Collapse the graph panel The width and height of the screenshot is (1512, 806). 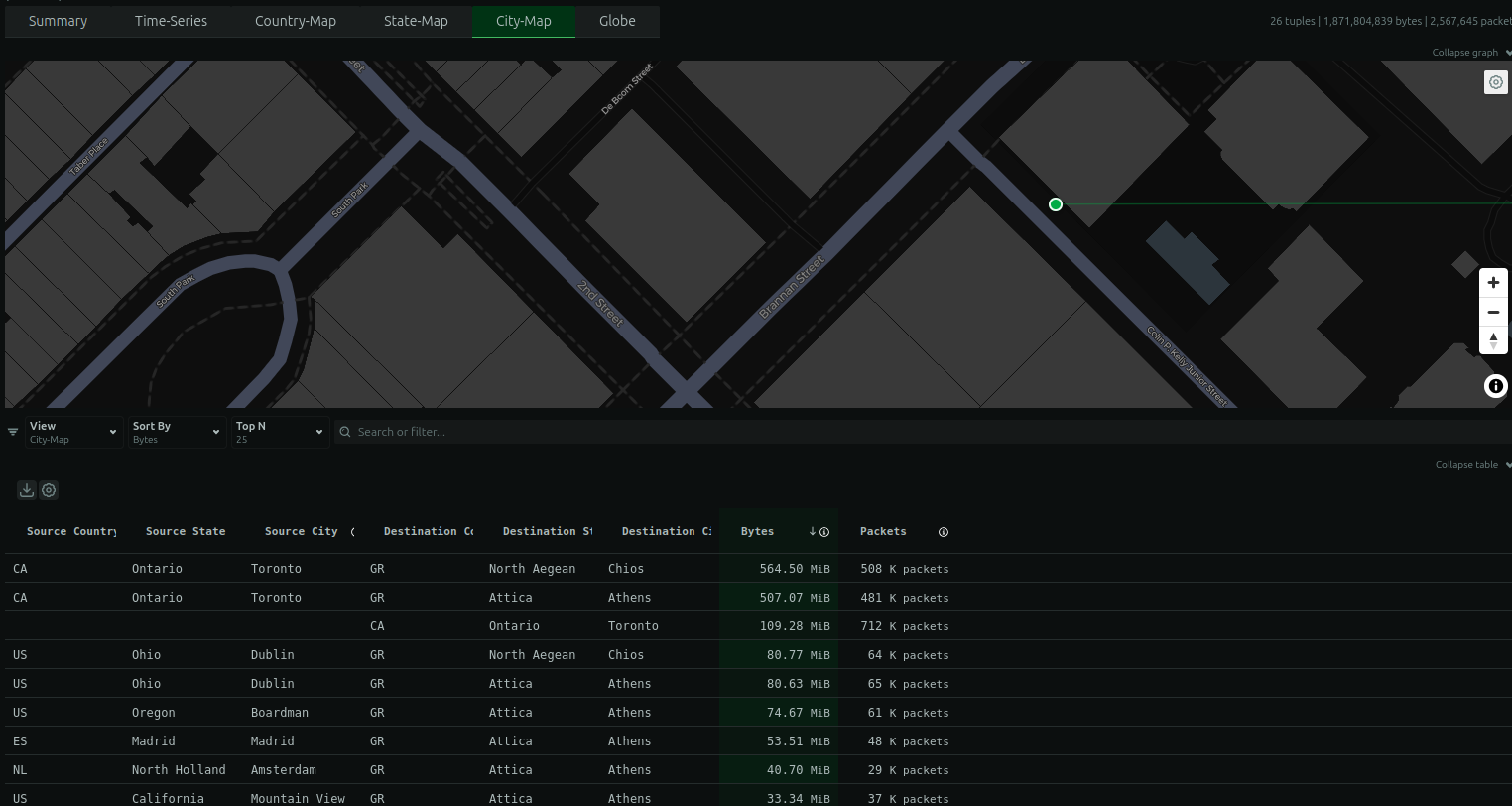pyautogui.click(x=1471, y=53)
